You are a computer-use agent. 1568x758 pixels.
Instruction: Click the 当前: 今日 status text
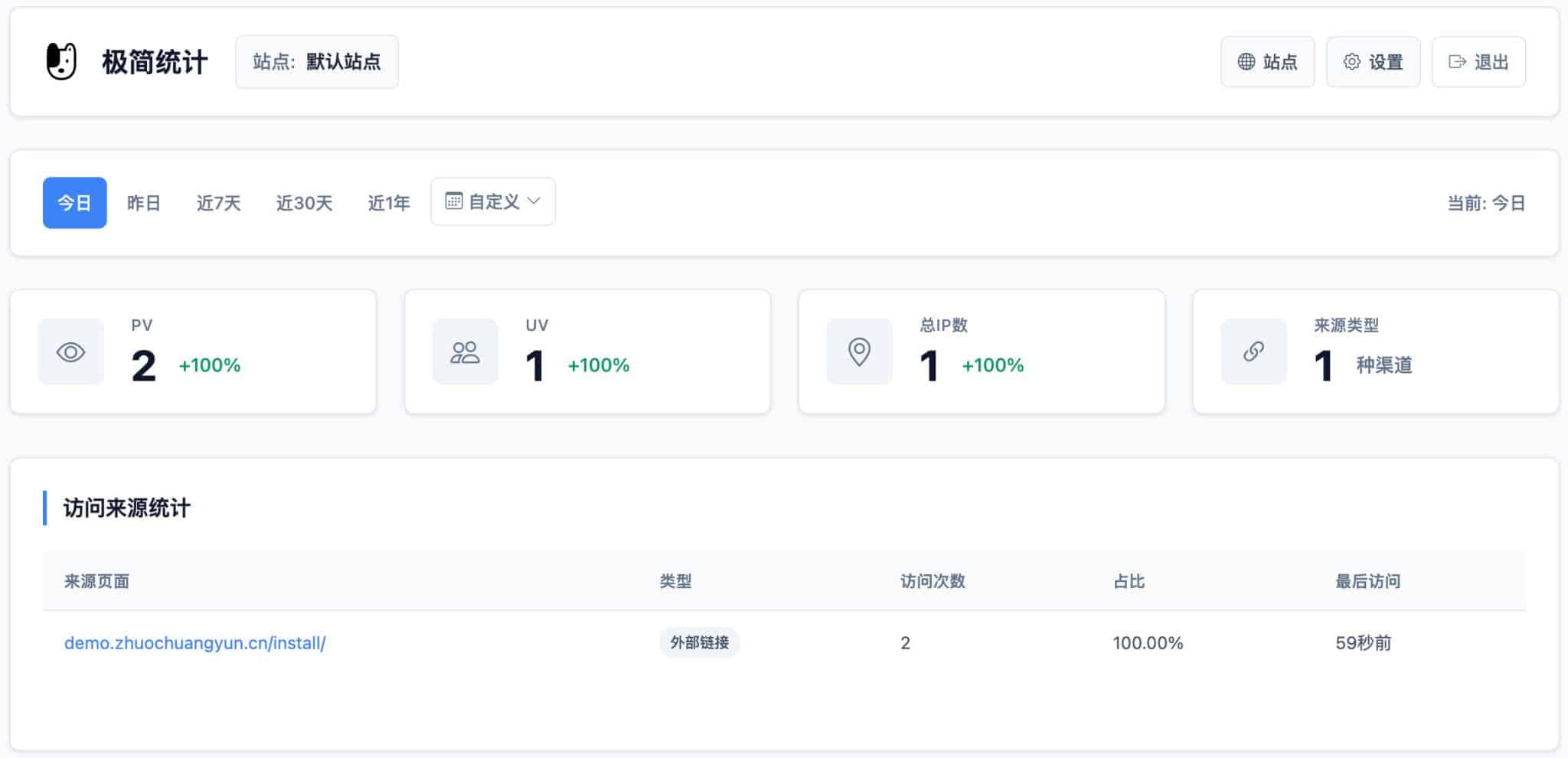[1486, 203]
